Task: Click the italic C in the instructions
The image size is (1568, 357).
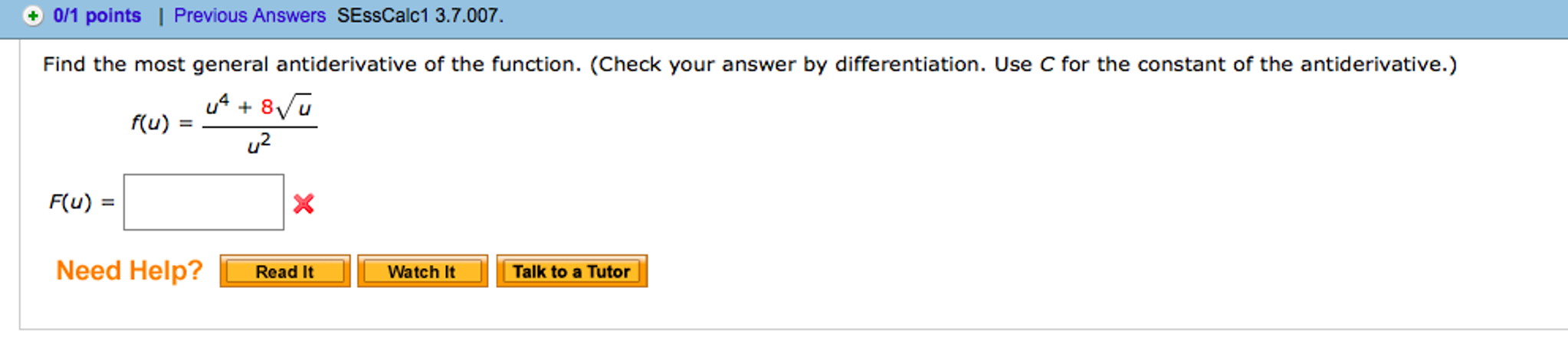Action: tap(1047, 64)
